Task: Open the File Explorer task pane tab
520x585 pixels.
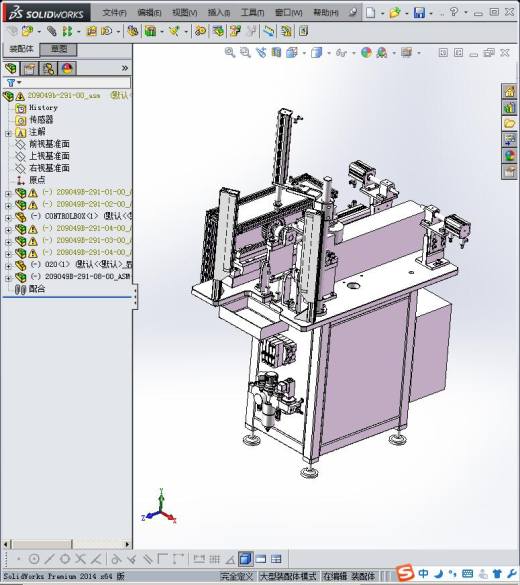Action: click(x=510, y=123)
